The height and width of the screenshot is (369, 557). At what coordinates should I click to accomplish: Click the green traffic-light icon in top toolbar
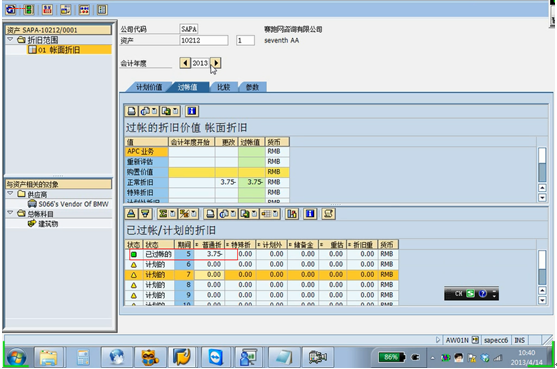click(x=29, y=10)
